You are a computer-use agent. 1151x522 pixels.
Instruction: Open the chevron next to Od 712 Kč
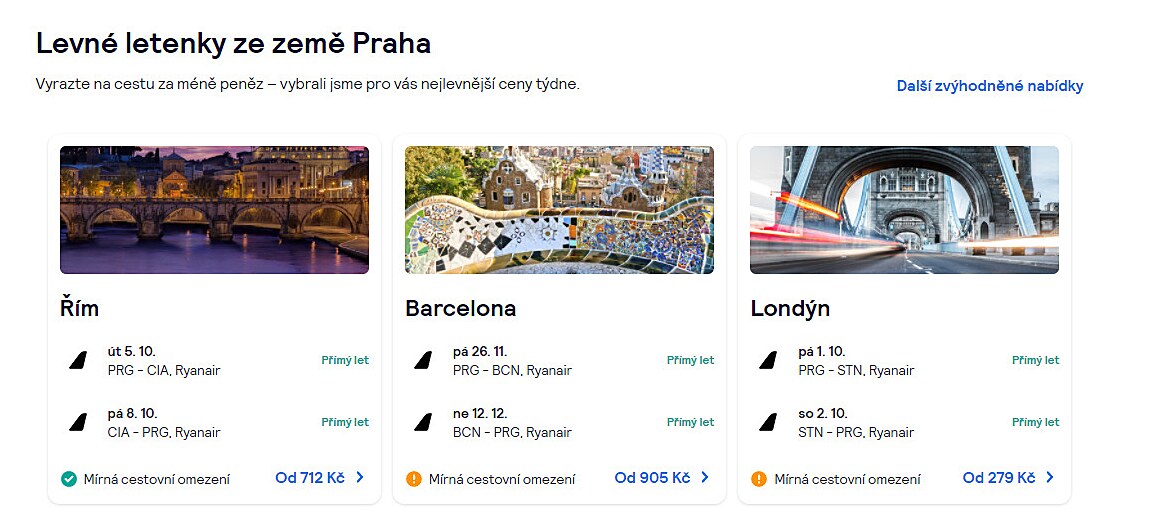[x=360, y=478]
